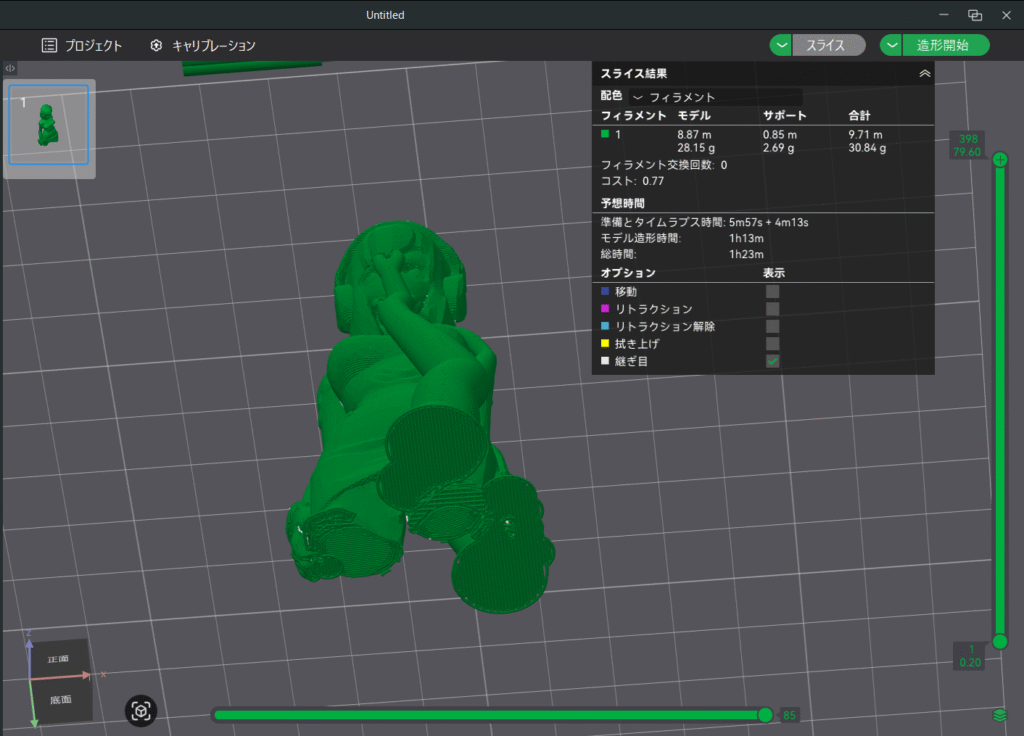This screenshot has height=736, width=1024.
Task: Toggle the perspective view cube icon
Action: 141,711
